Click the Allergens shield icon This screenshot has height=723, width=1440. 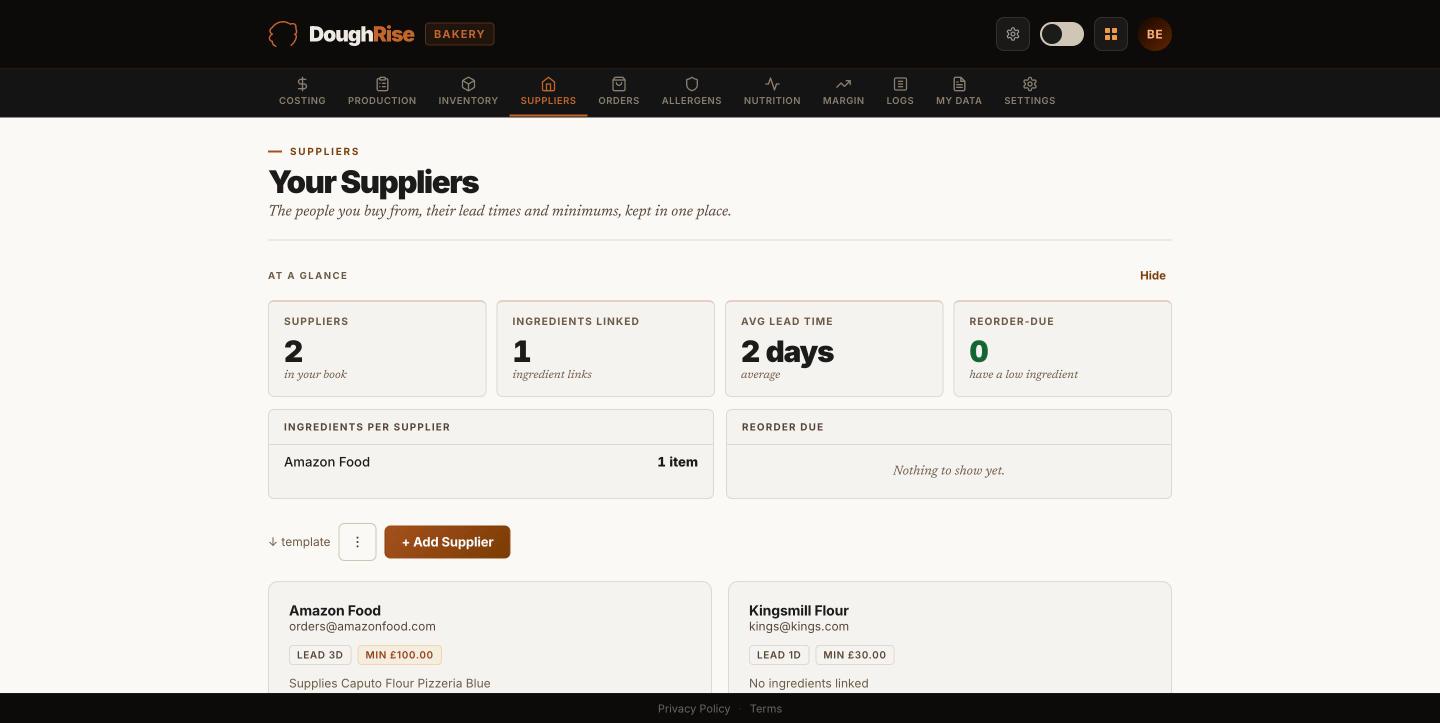click(x=692, y=84)
